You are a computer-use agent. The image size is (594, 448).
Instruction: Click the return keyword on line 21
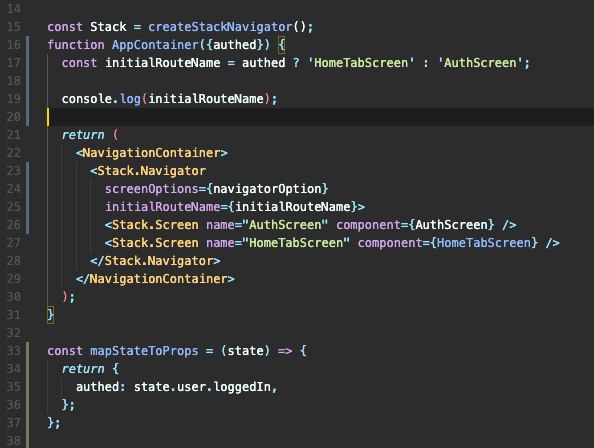tap(83, 135)
